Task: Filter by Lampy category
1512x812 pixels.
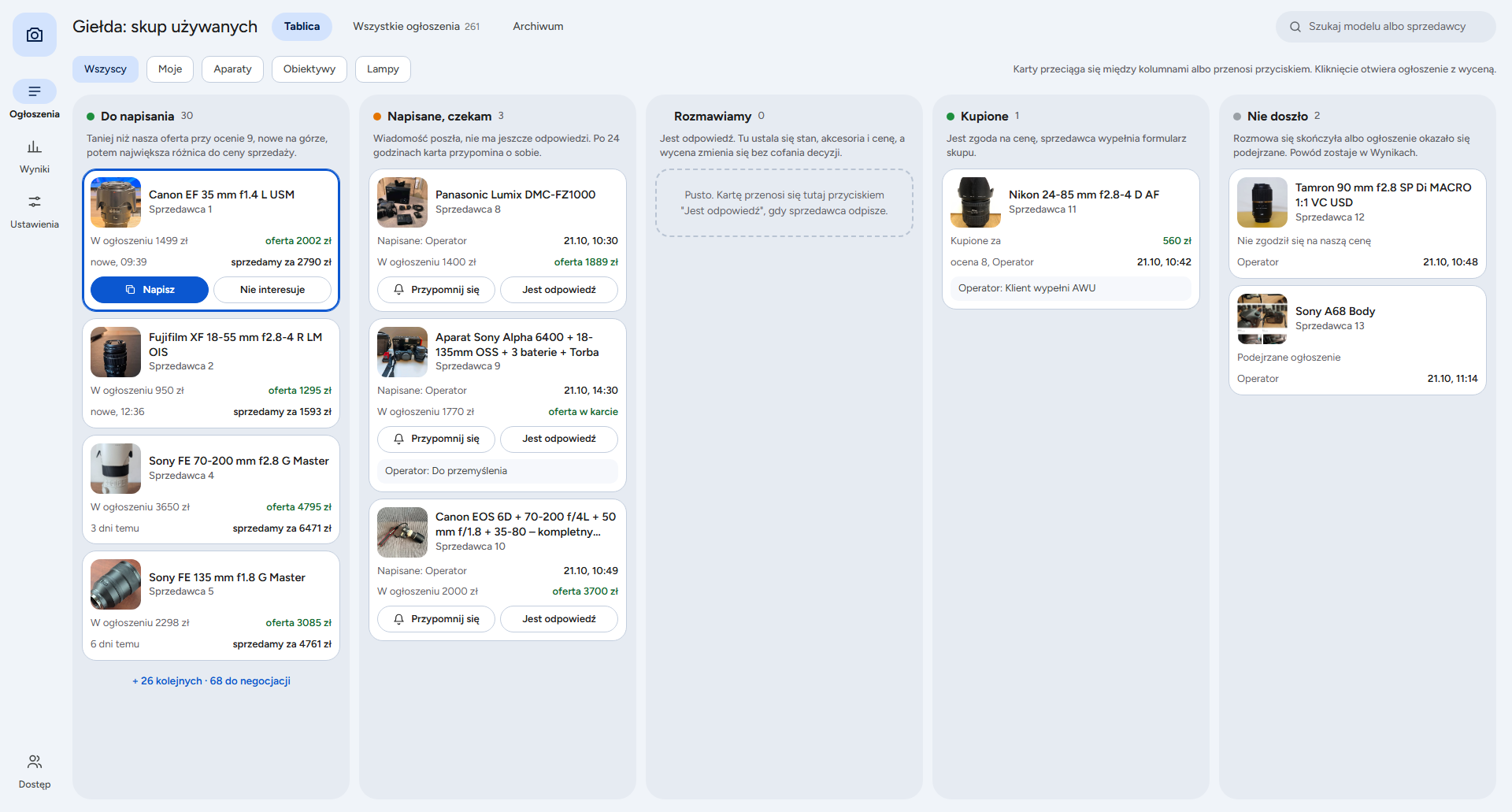Action: pos(383,69)
